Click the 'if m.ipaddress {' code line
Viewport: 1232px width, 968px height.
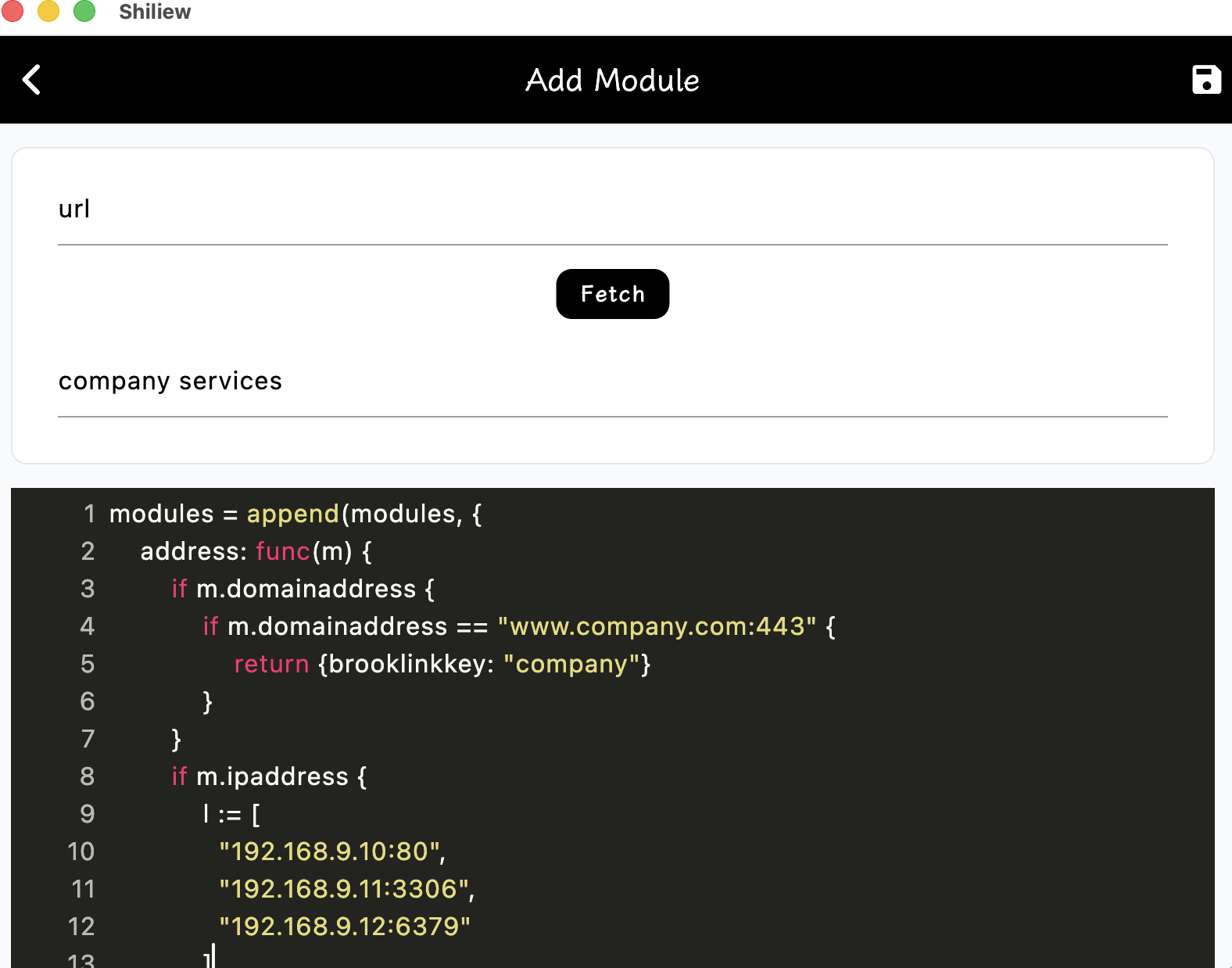pyautogui.click(x=269, y=776)
